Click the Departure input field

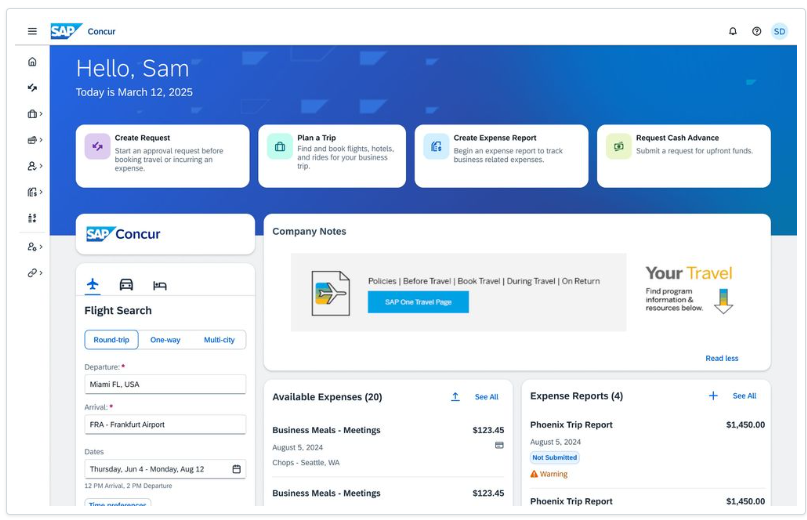(x=165, y=384)
